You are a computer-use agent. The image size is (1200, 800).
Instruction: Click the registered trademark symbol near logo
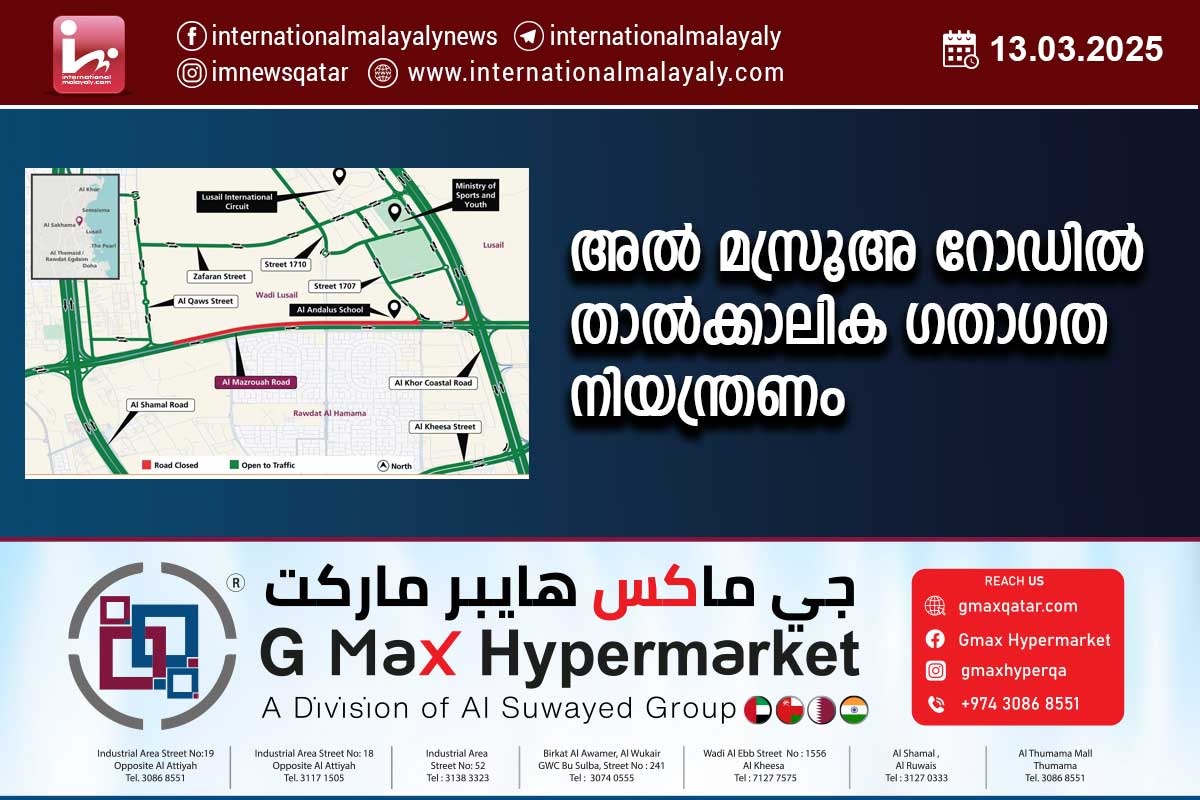236,582
